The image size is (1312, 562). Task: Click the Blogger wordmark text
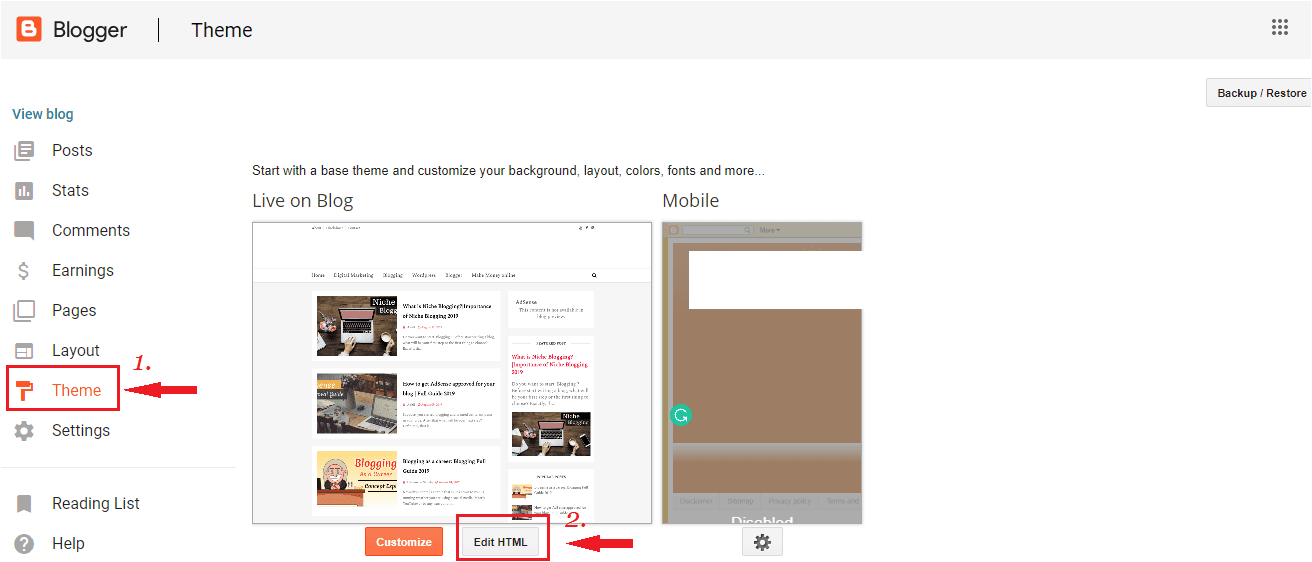[x=89, y=30]
